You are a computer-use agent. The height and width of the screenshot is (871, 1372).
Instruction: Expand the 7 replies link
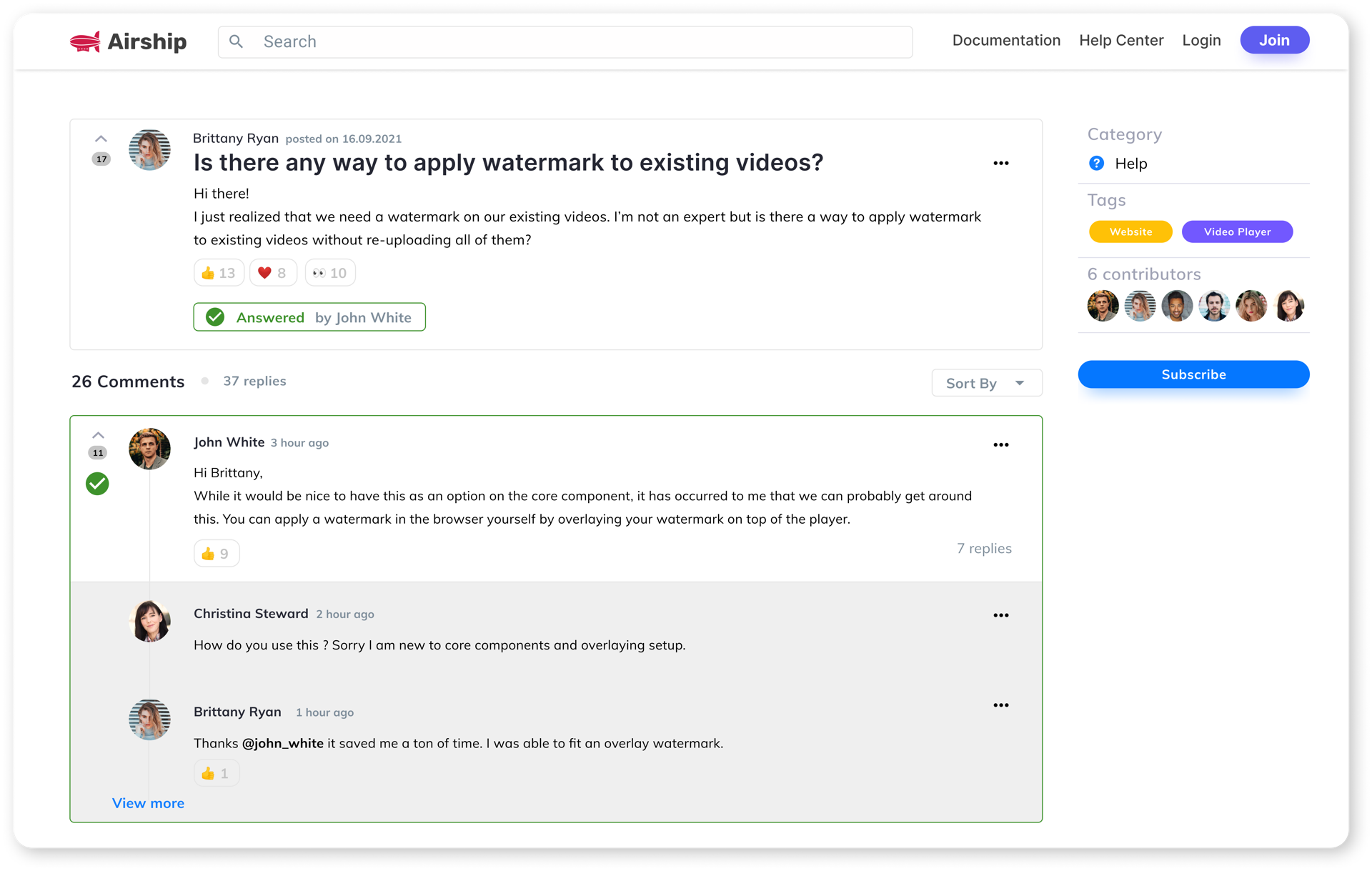tap(984, 549)
